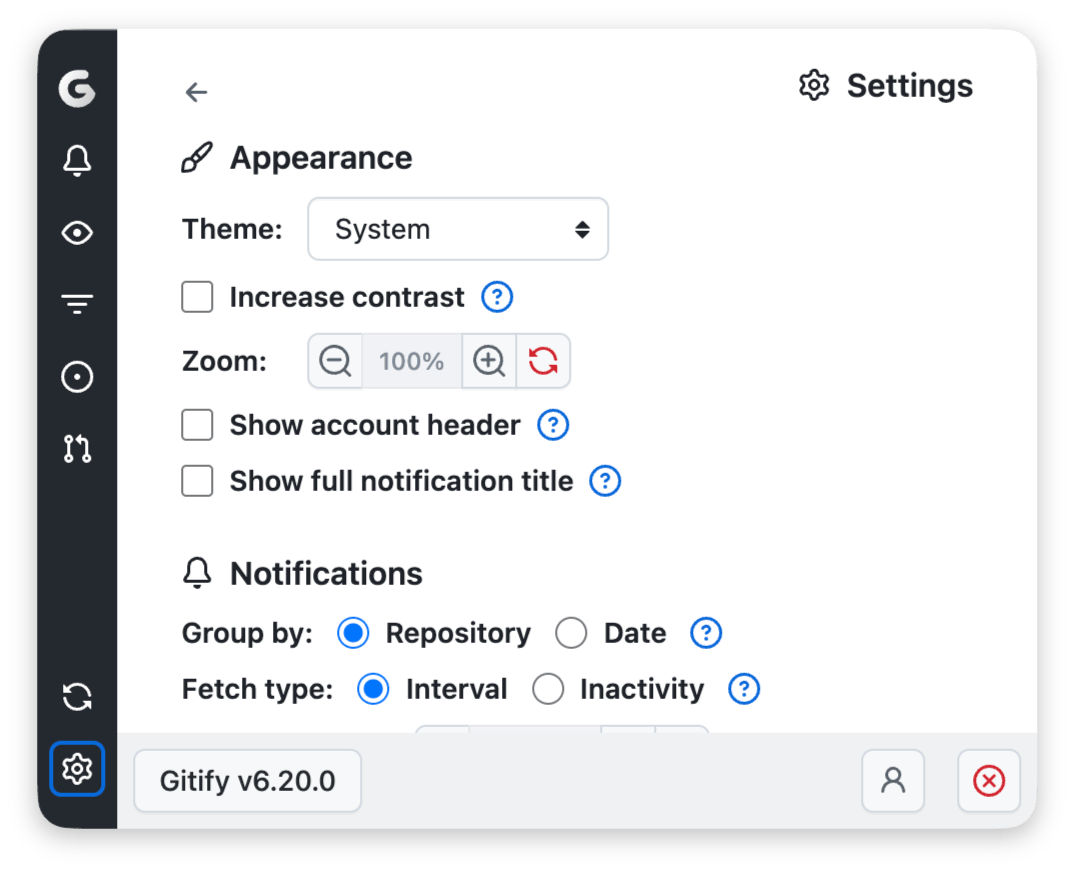
Task: Choose Inactivity fetch type
Action: pyautogui.click(x=547, y=689)
